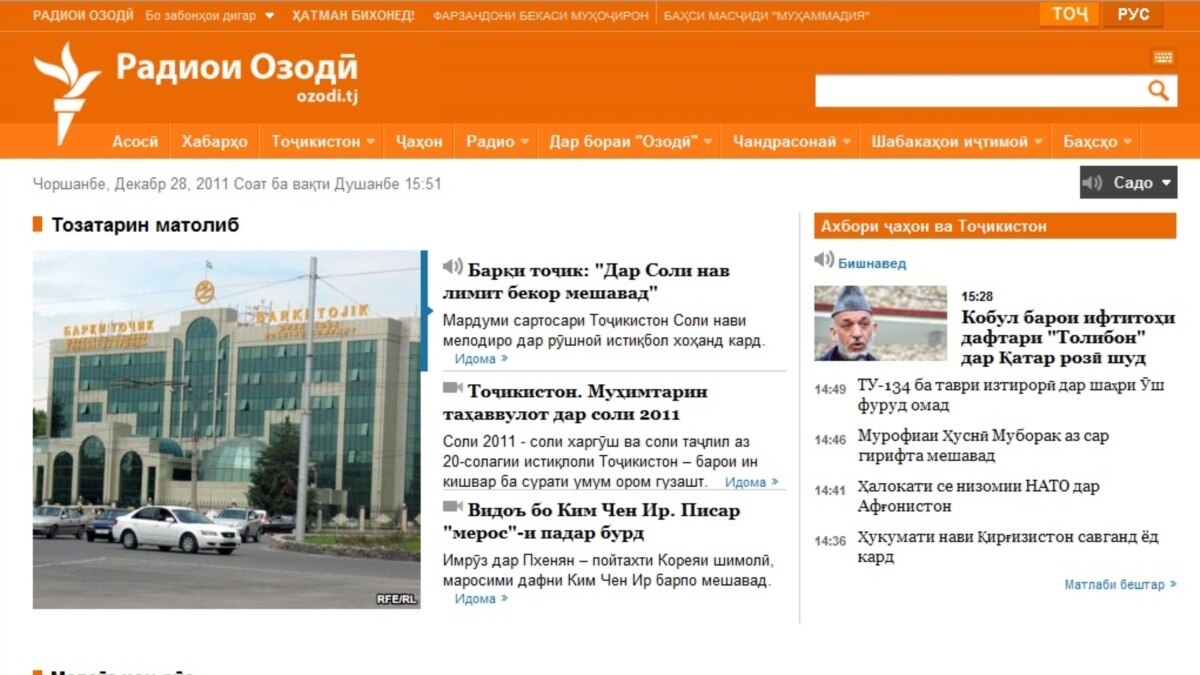Go to the Асосӣ home tab

[x=135, y=142]
